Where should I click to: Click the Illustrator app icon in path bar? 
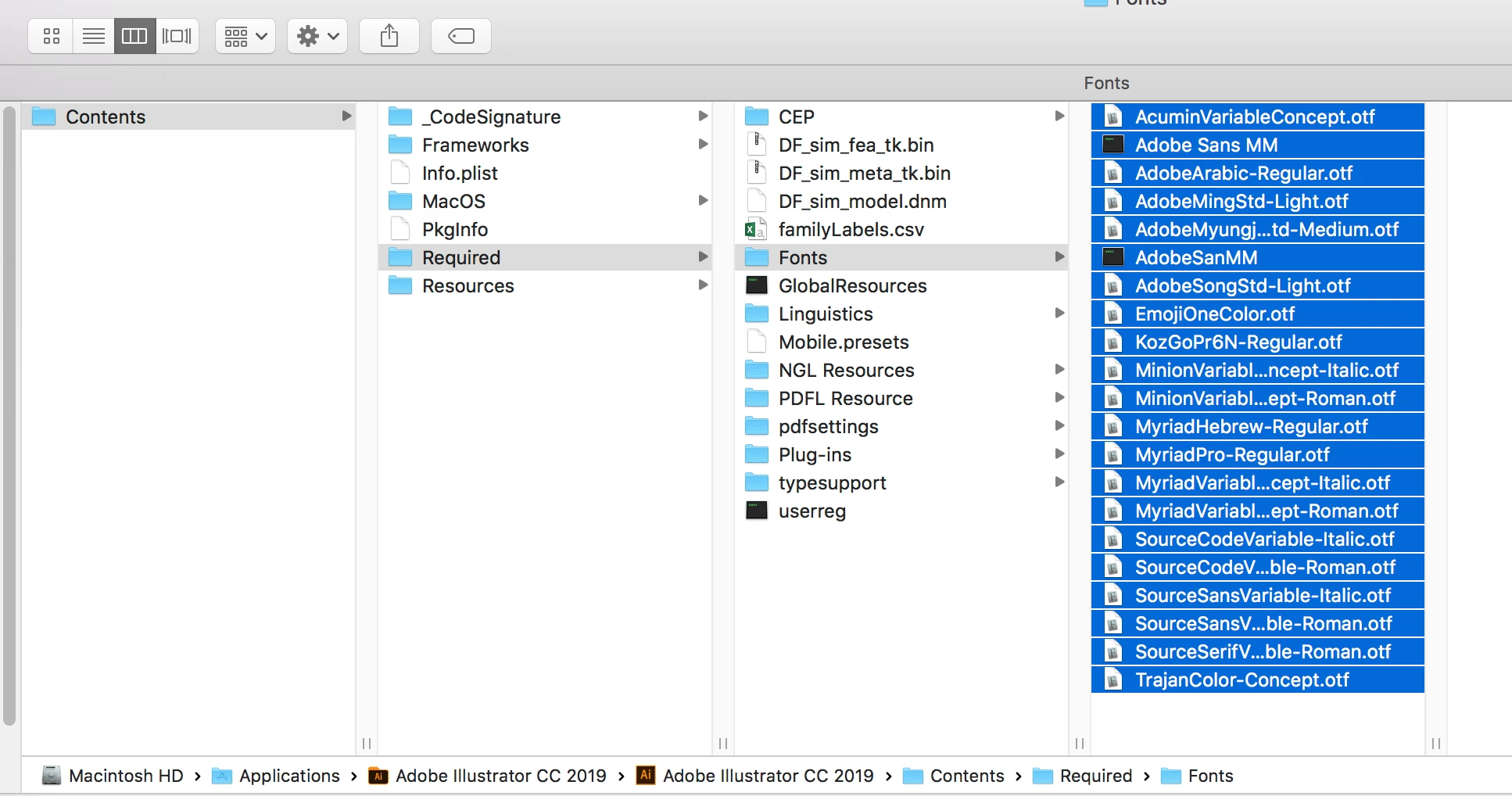[645, 775]
